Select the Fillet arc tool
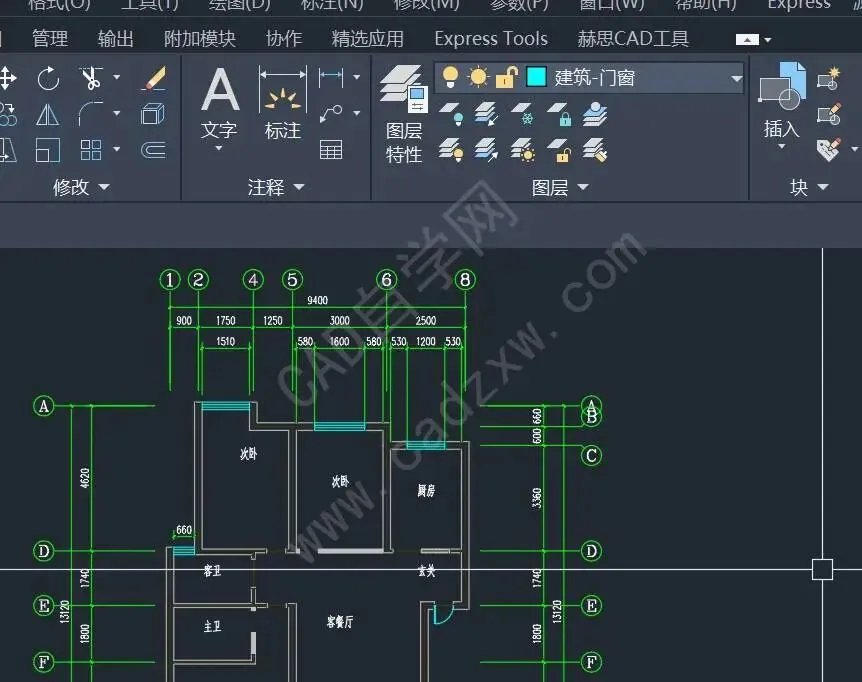This screenshot has width=862, height=682. pyautogui.click(x=91, y=114)
